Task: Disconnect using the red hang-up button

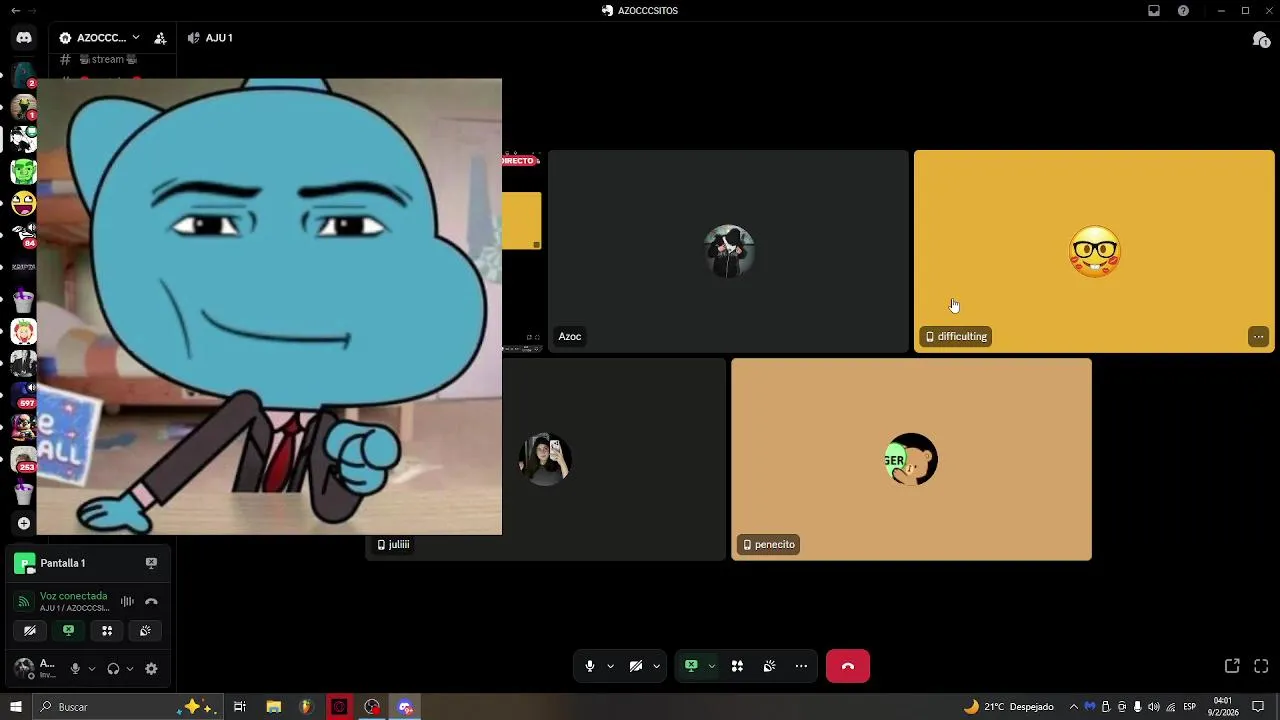Action: point(848,666)
